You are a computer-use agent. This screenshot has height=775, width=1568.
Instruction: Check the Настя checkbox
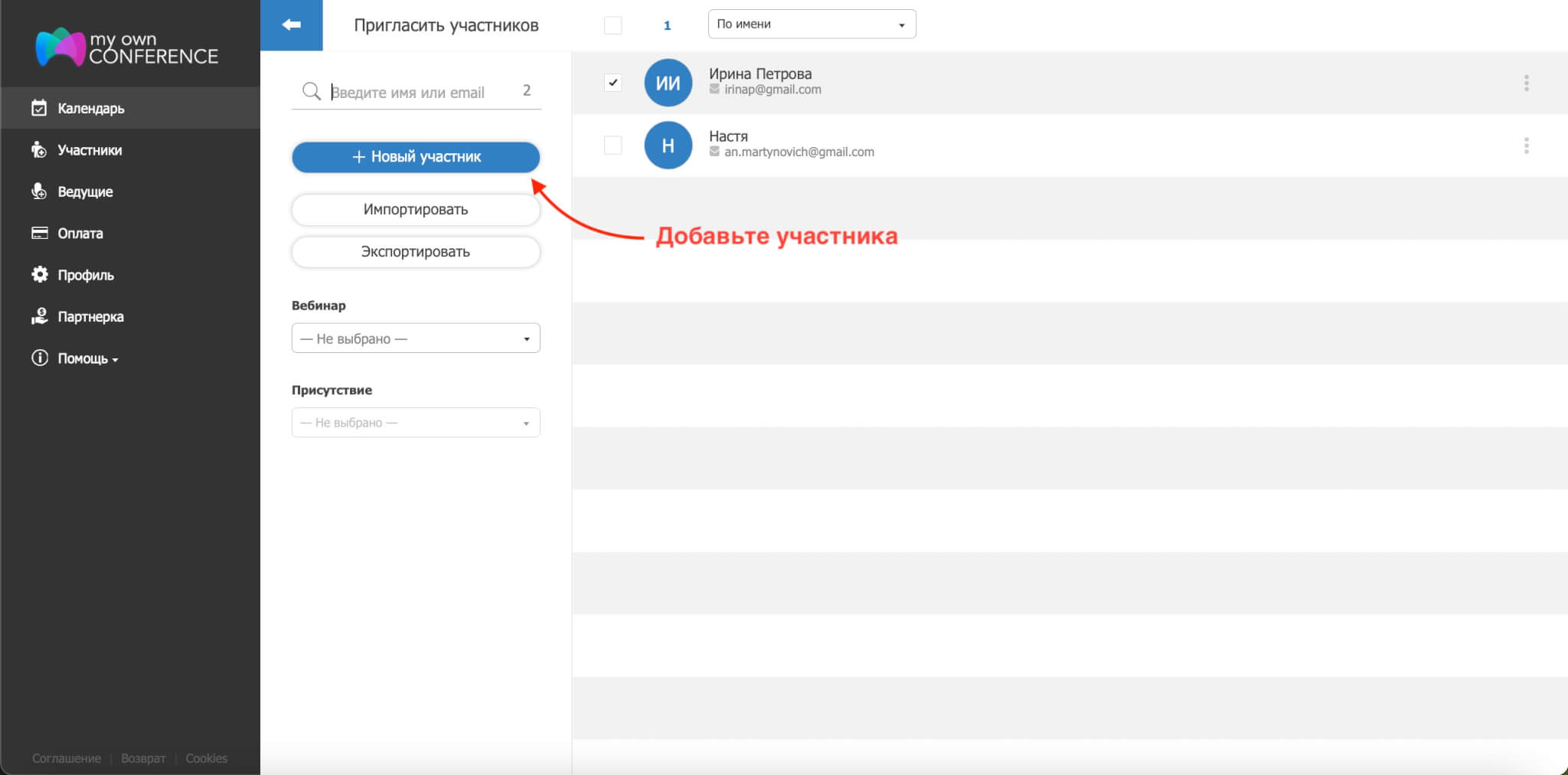[612, 145]
